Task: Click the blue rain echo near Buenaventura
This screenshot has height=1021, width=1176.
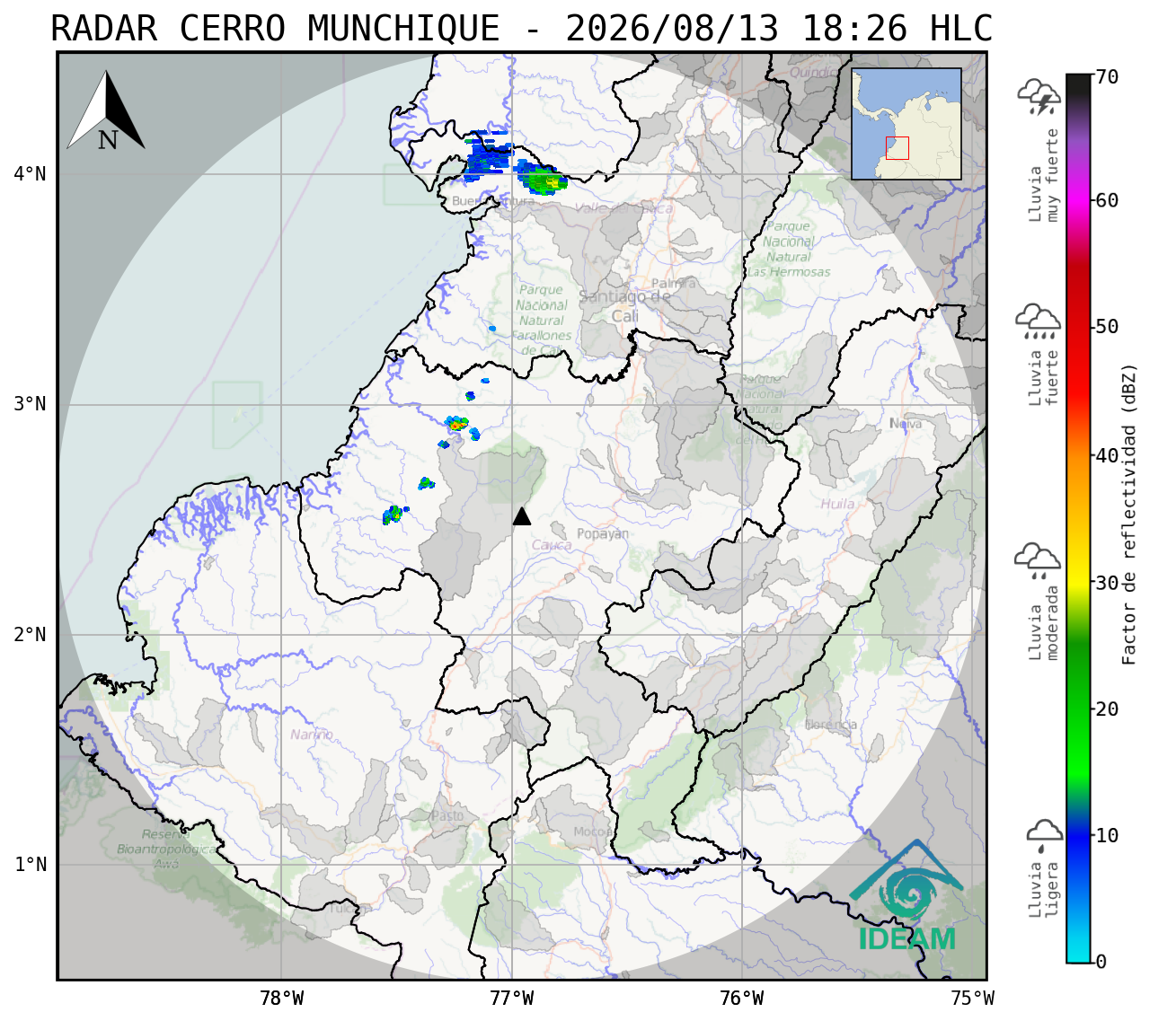Action: [488, 154]
